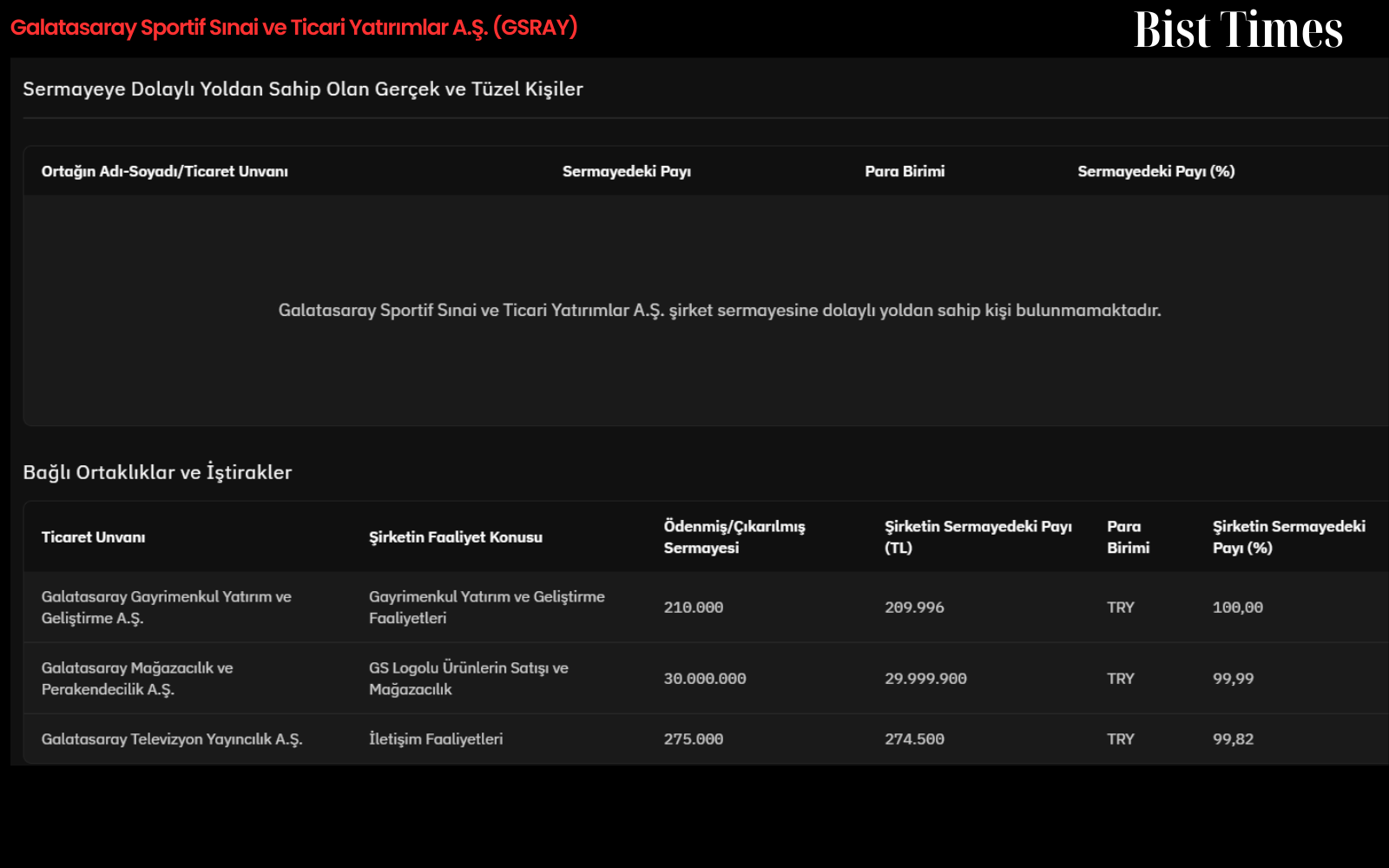Click the Bağlı Ortaklıklar ve İştirakler heading

157,472
